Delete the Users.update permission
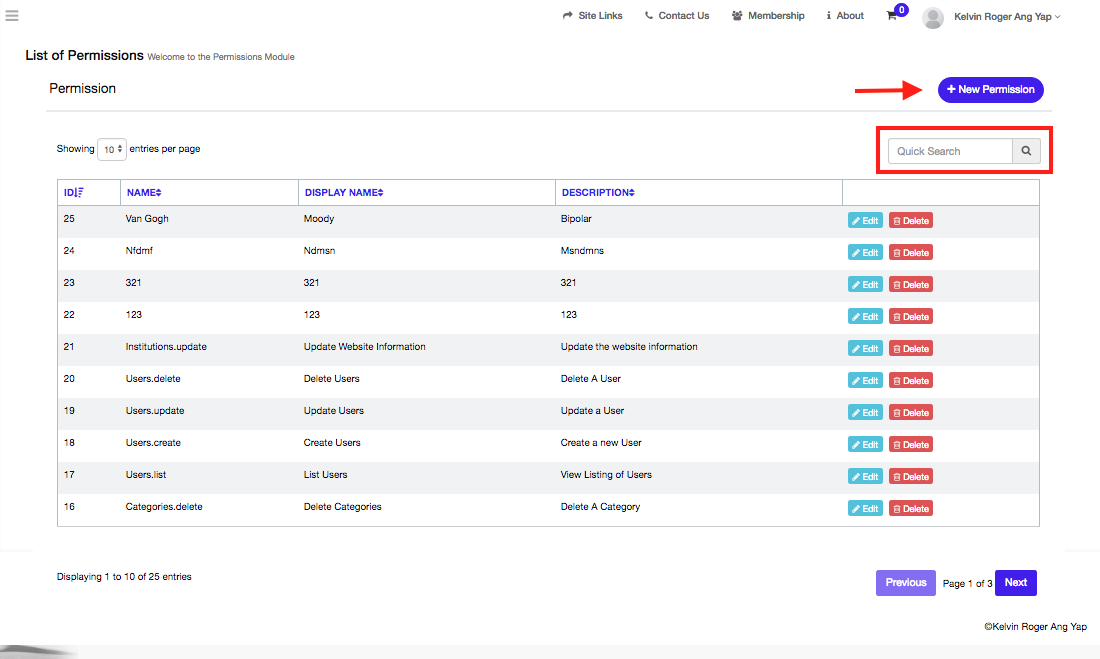The image size is (1100, 659). 910,413
